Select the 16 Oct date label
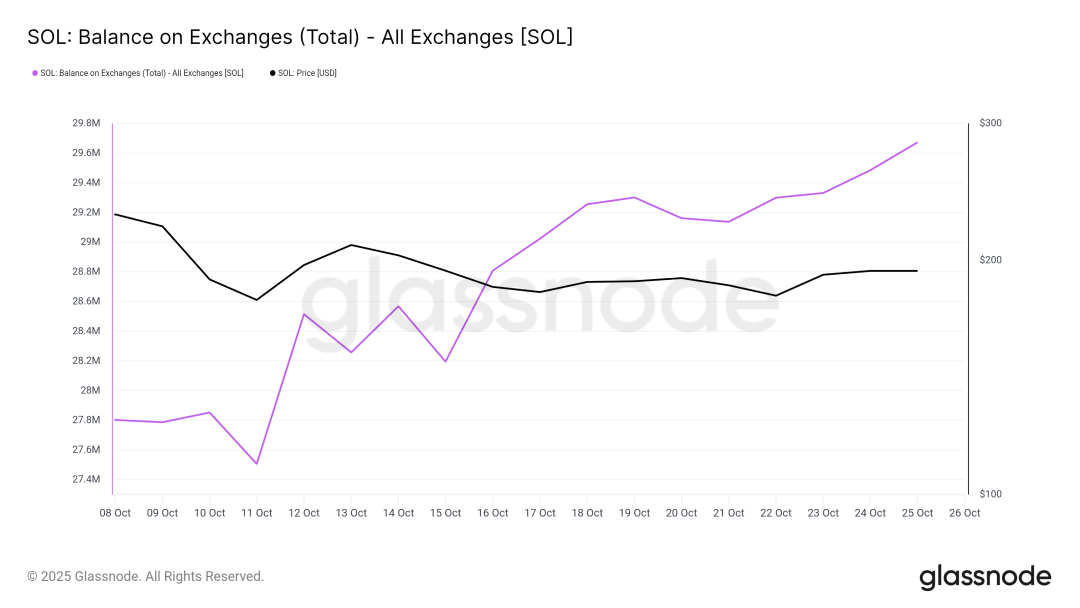 (493, 513)
